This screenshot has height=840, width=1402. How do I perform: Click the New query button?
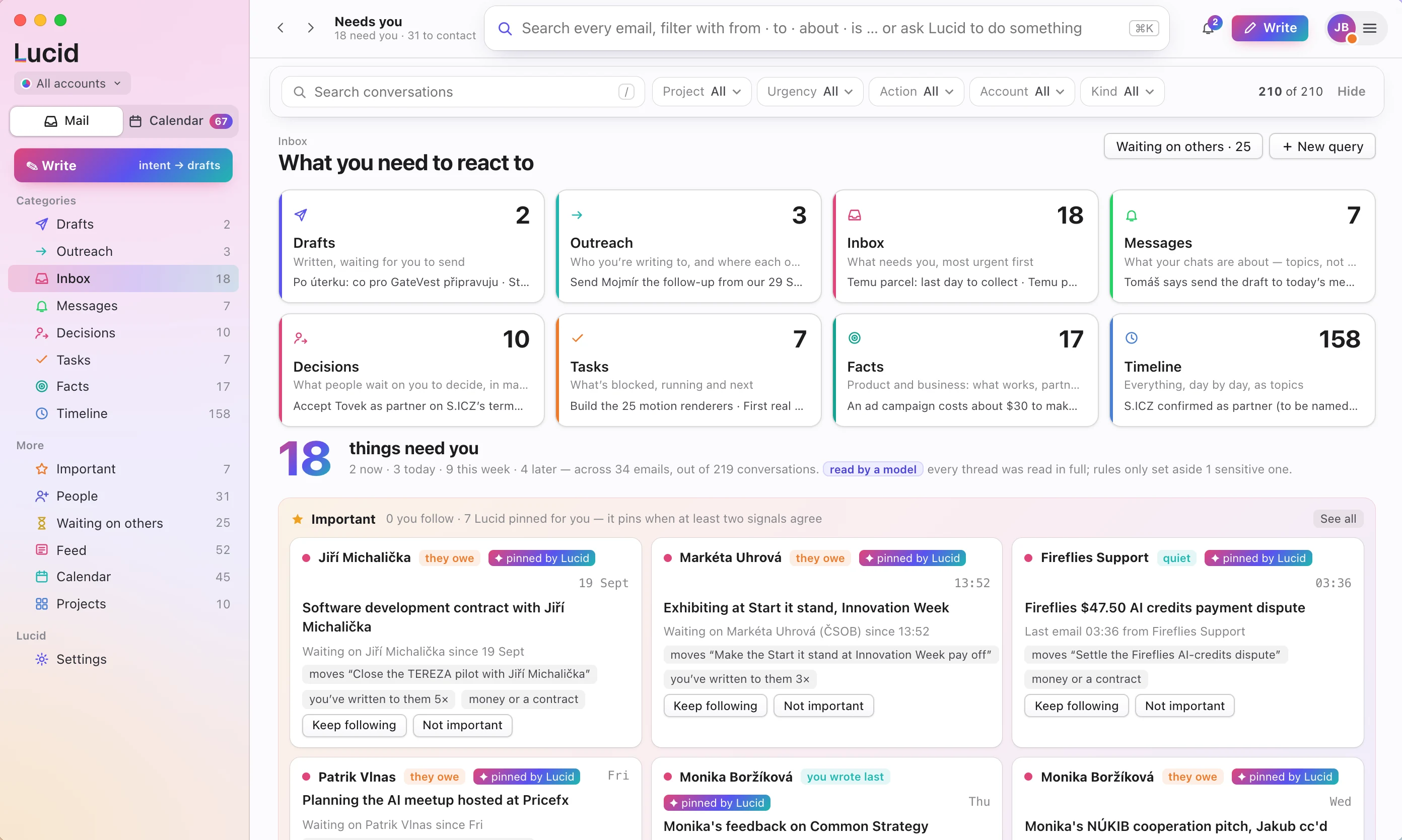pos(1321,147)
